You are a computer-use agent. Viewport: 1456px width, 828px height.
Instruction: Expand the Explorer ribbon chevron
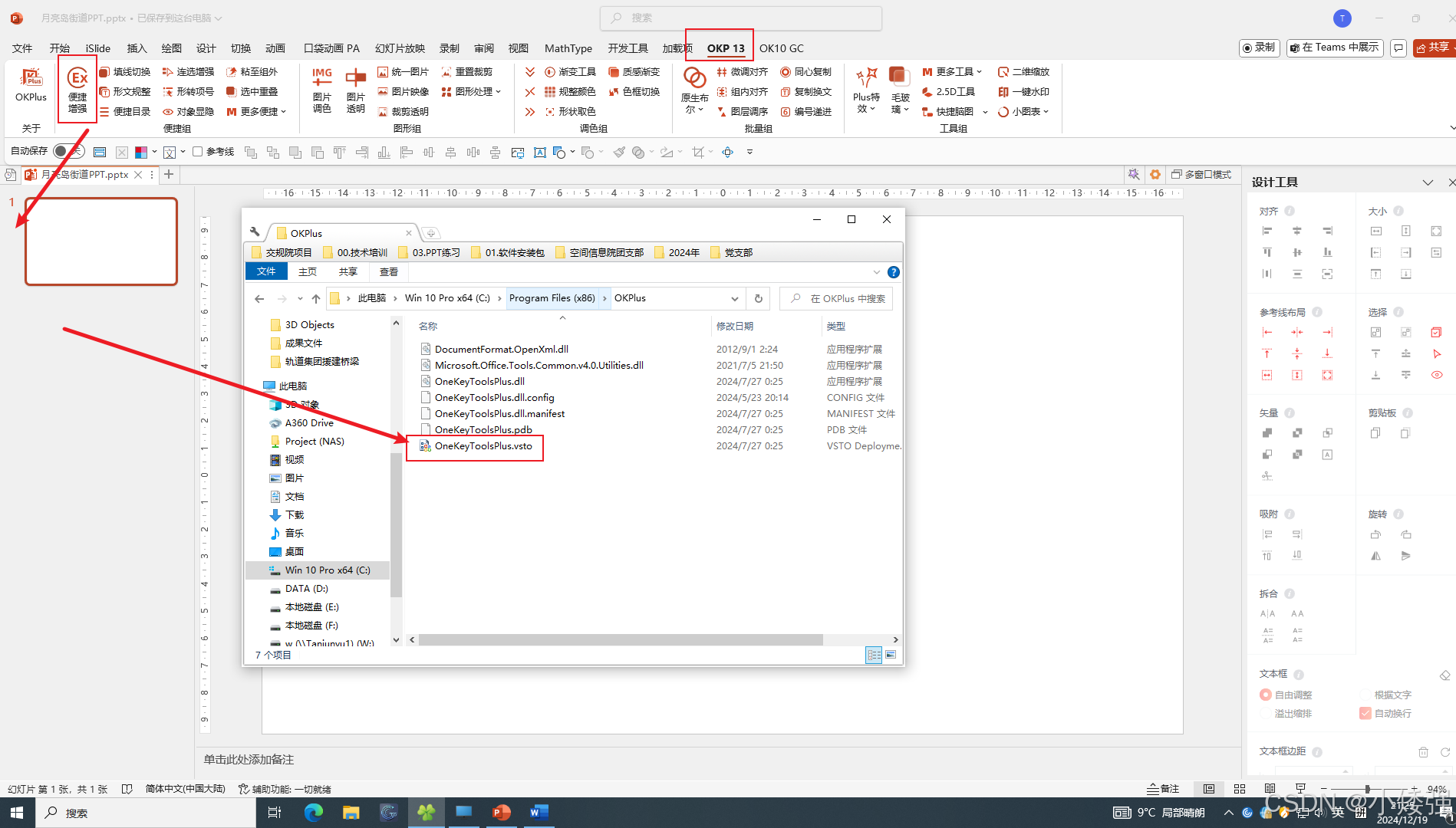[x=876, y=272]
